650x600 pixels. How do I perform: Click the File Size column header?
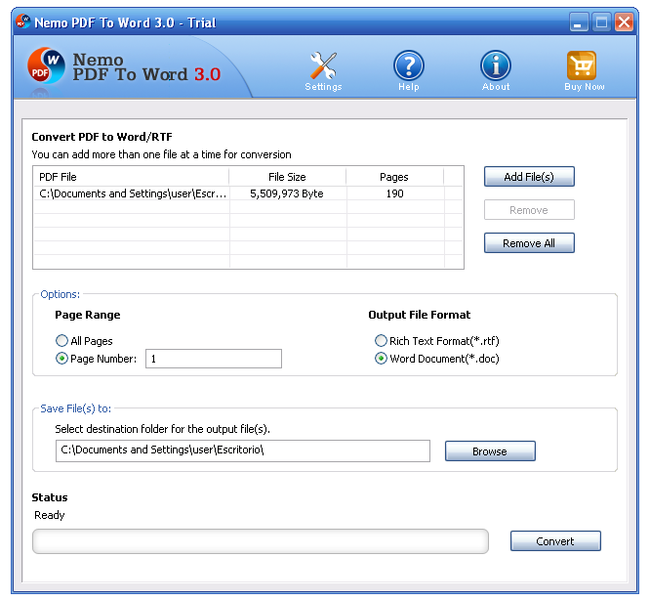click(x=287, y=177)
